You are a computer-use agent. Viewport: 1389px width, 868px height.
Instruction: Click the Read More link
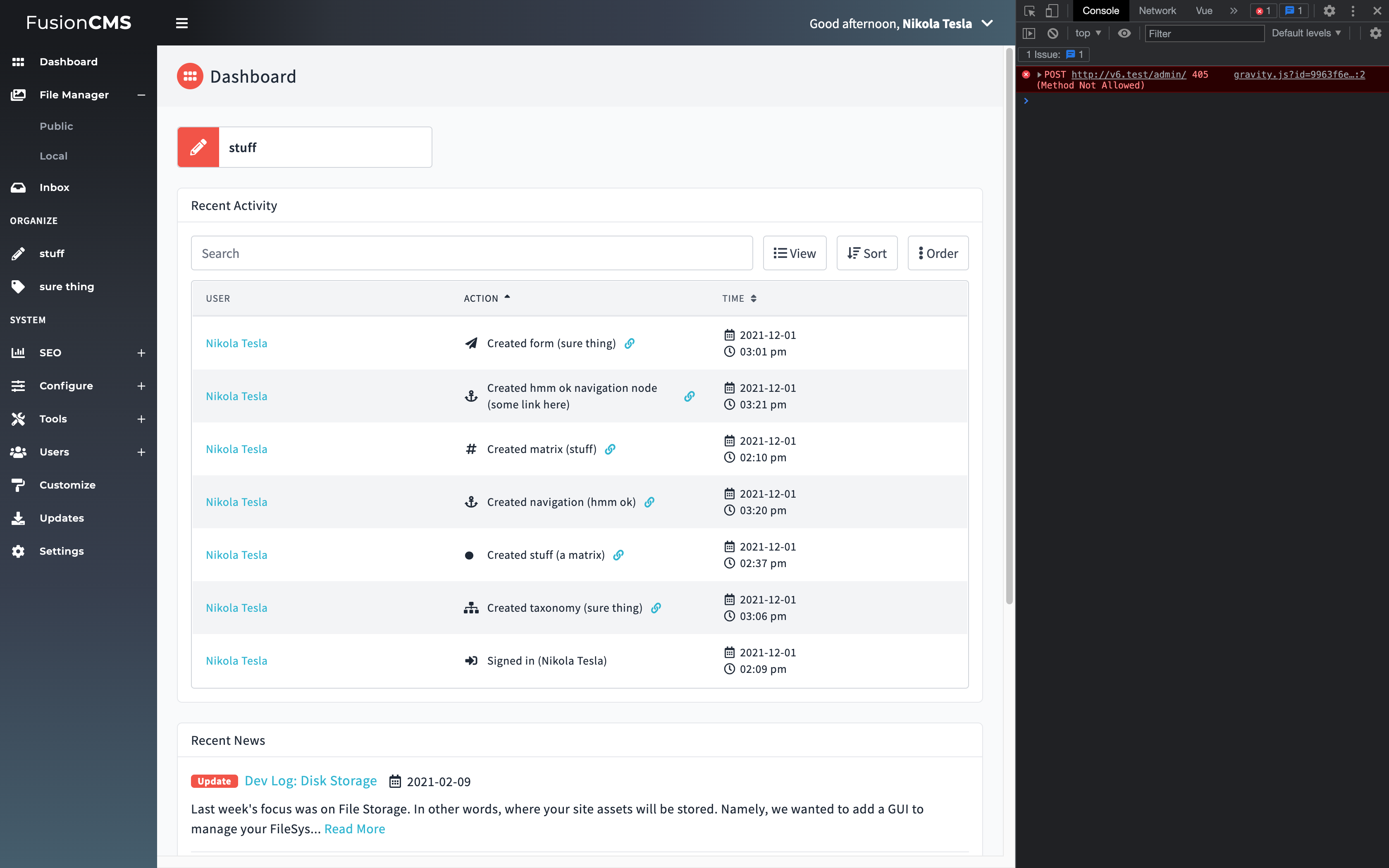click(x=354, y=828)
